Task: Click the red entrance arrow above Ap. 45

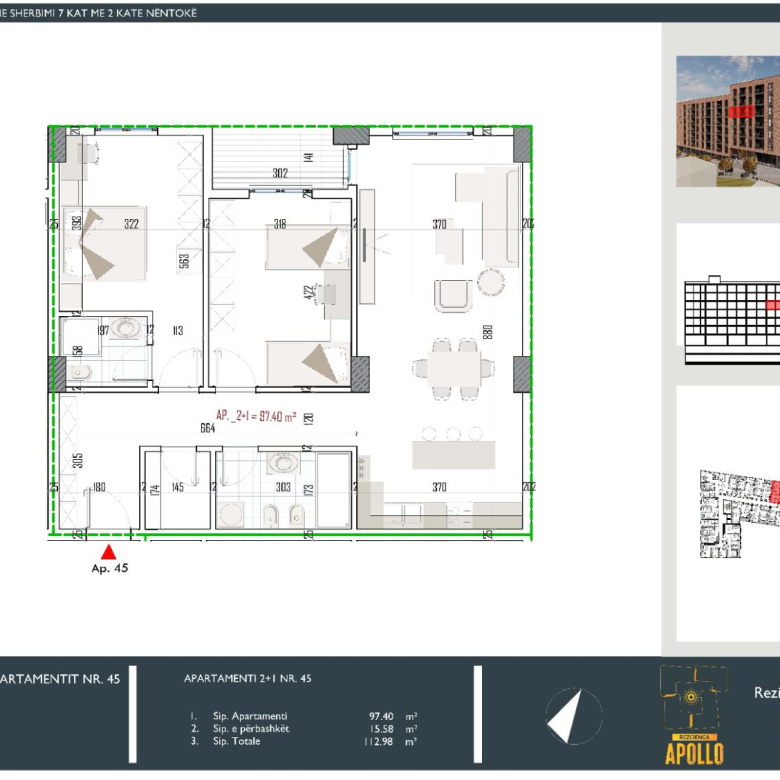Action: click(x=110, y=549)
